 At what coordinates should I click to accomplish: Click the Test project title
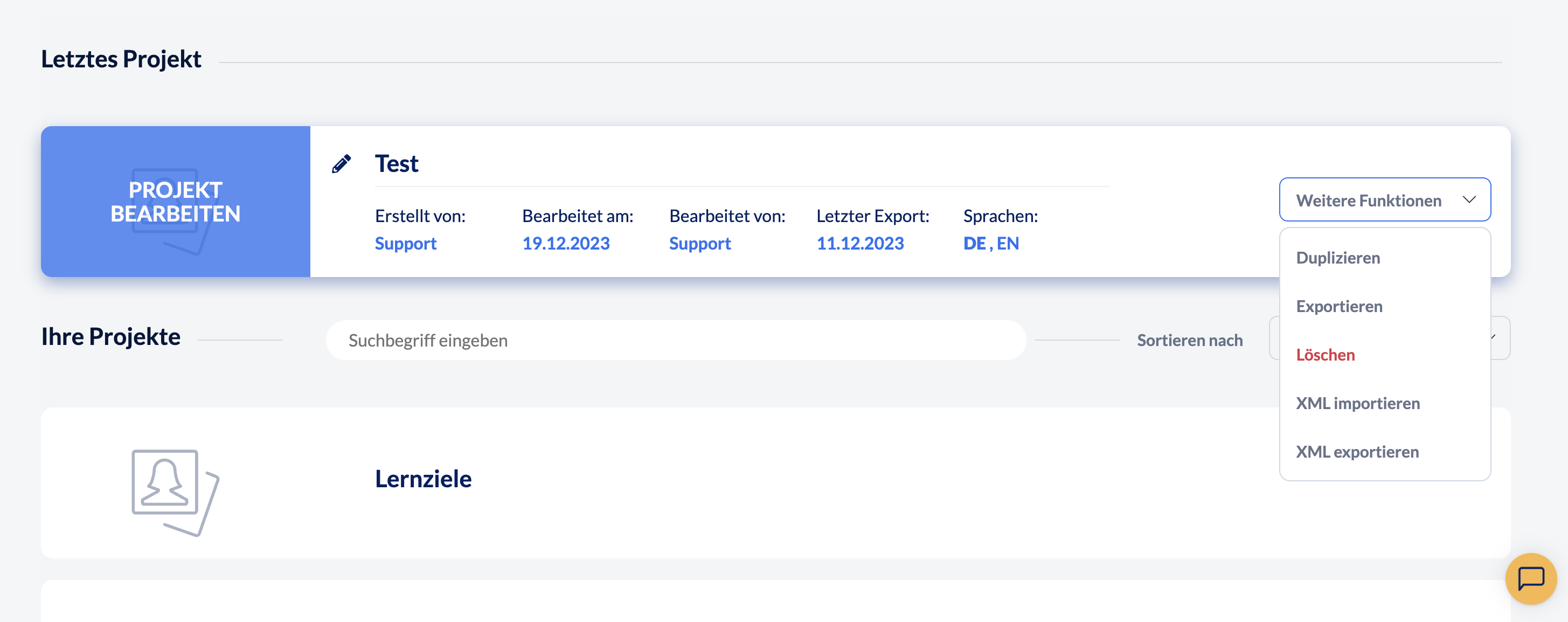396,163
